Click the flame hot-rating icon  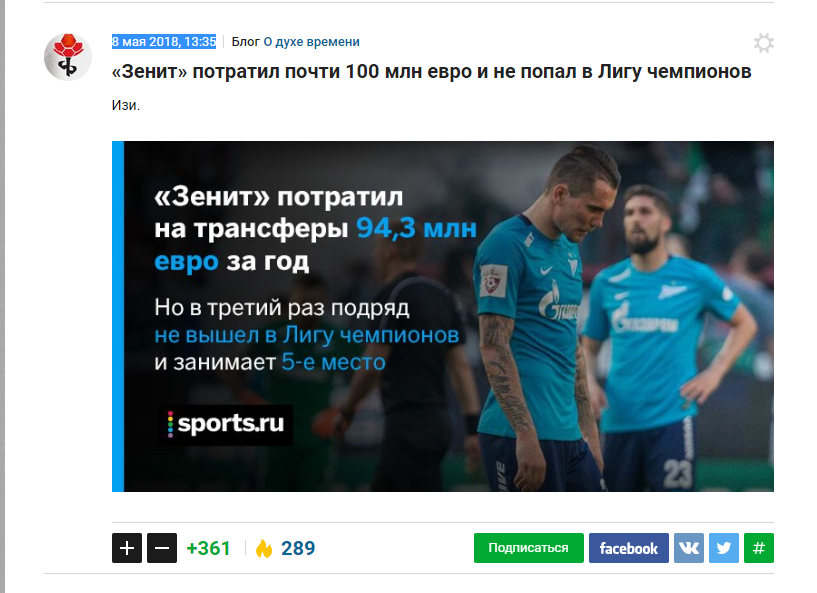[264, 548]
